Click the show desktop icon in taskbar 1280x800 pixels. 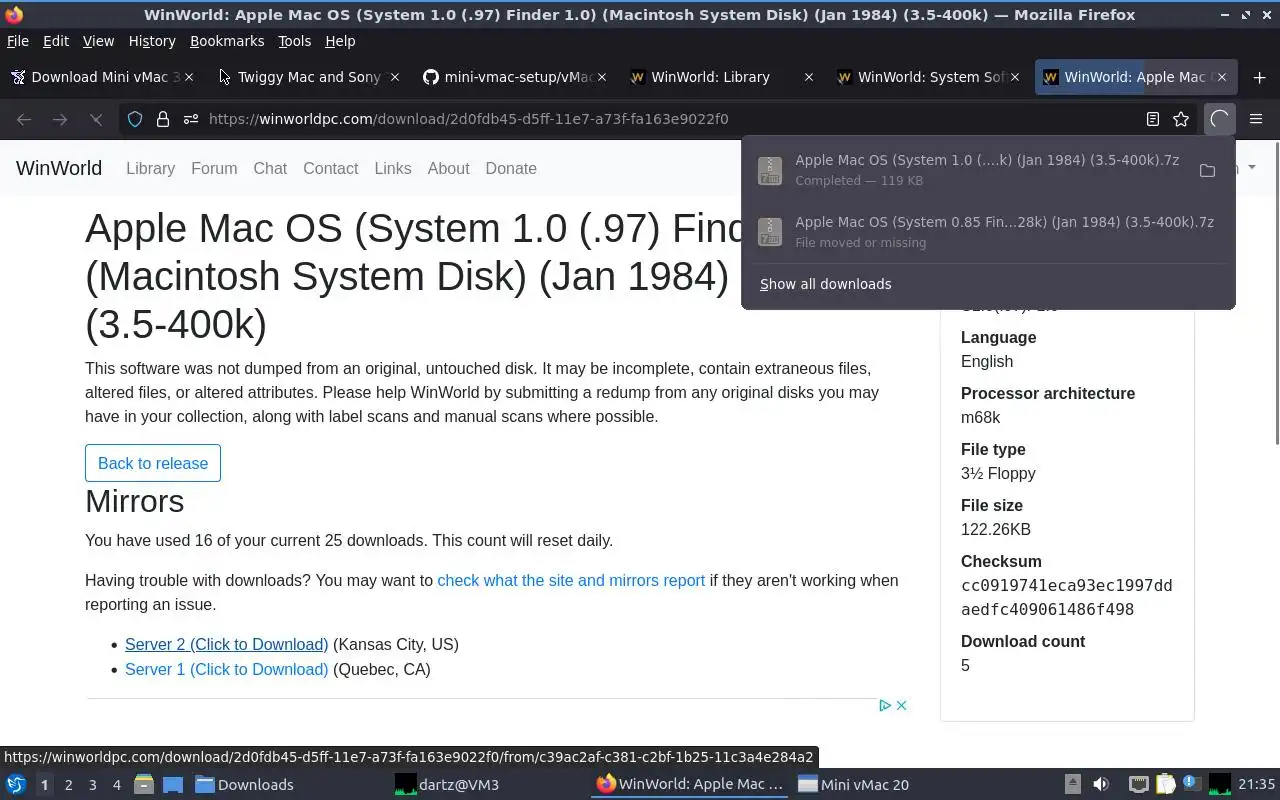click(173, 785)
